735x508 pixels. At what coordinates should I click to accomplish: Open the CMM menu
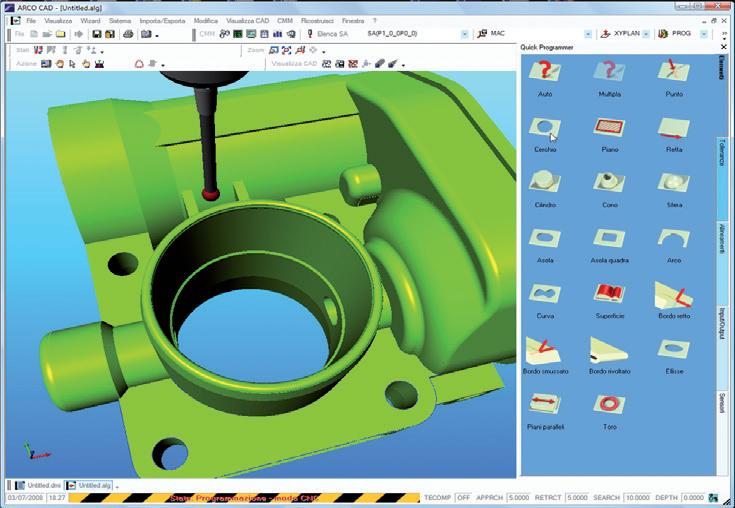click(x=285, y=21)
